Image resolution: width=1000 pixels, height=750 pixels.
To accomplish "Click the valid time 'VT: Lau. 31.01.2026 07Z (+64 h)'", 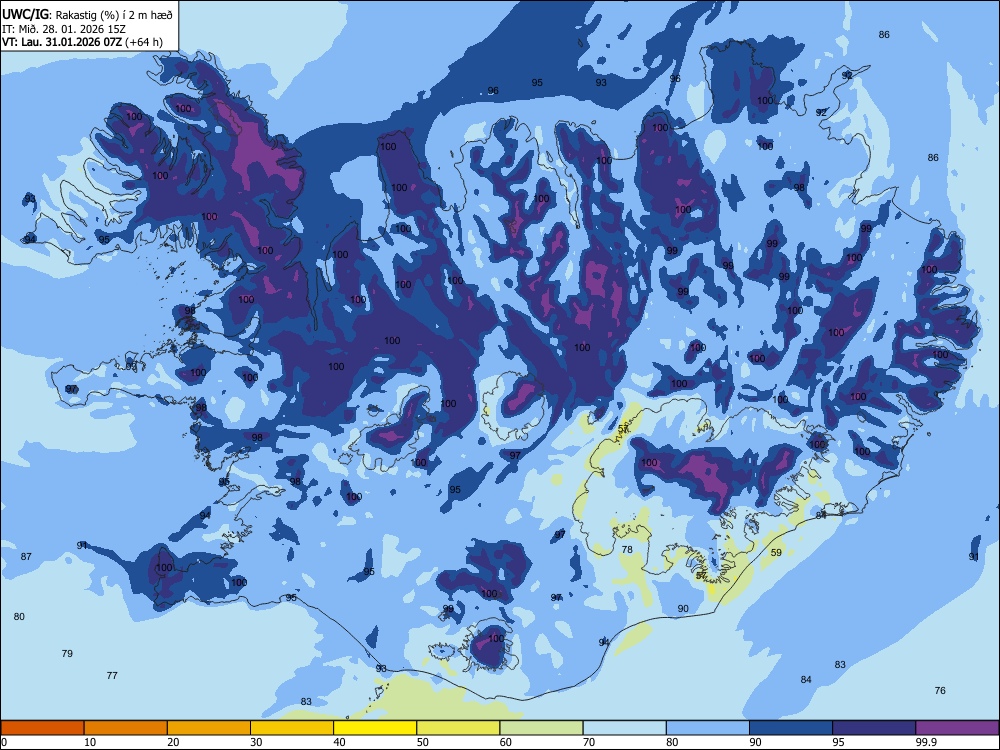I will (82, 43).
